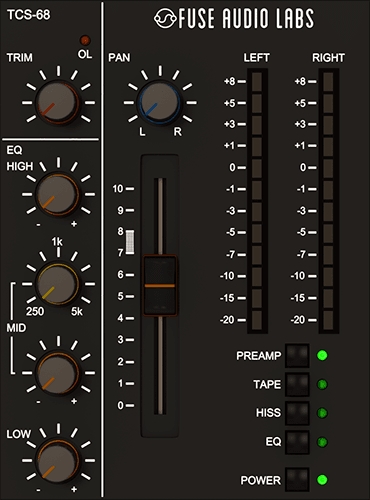
Task: Toggle the TAPE button
Action: 297,384
